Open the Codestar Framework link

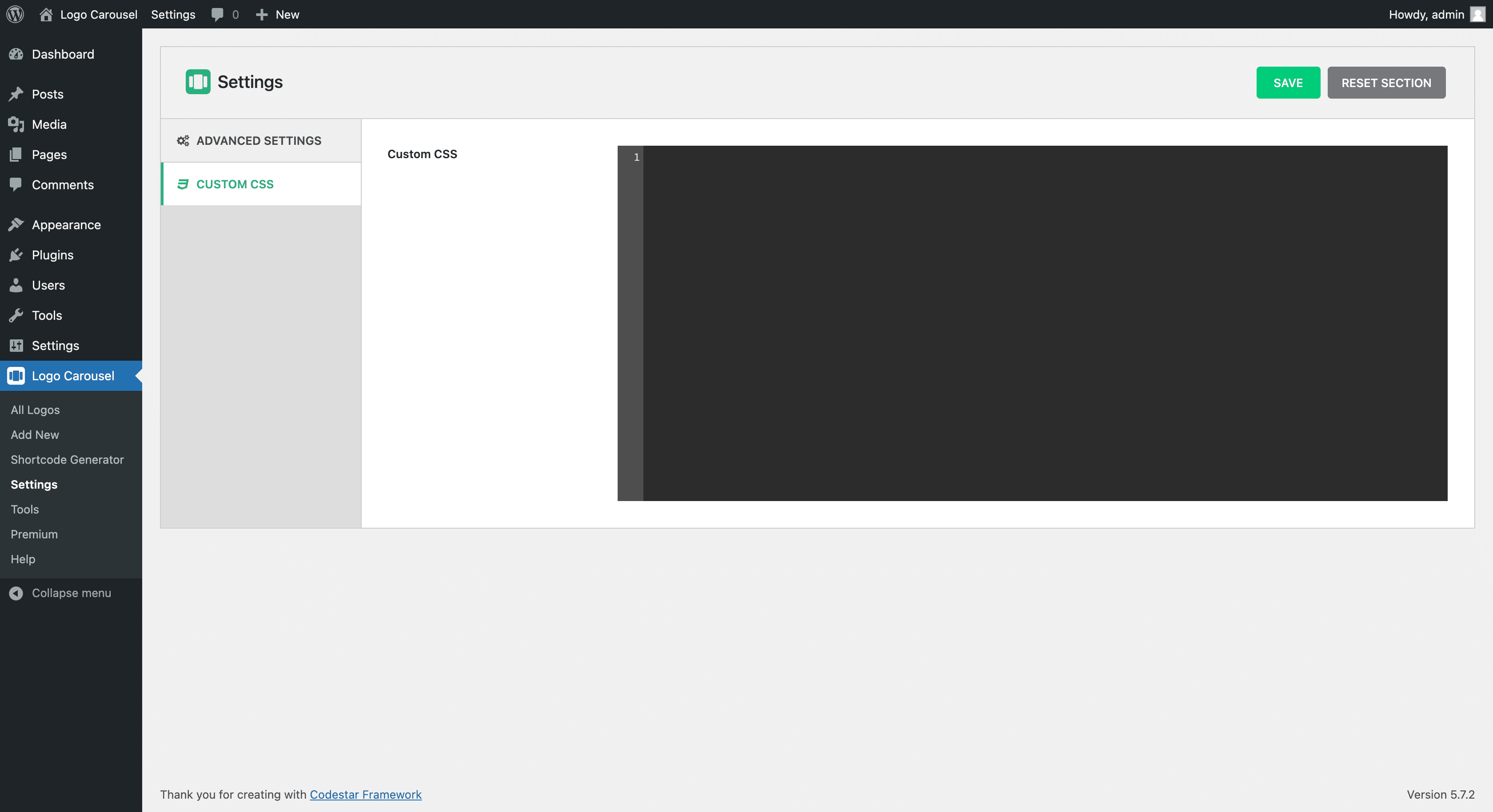[365, 795]
